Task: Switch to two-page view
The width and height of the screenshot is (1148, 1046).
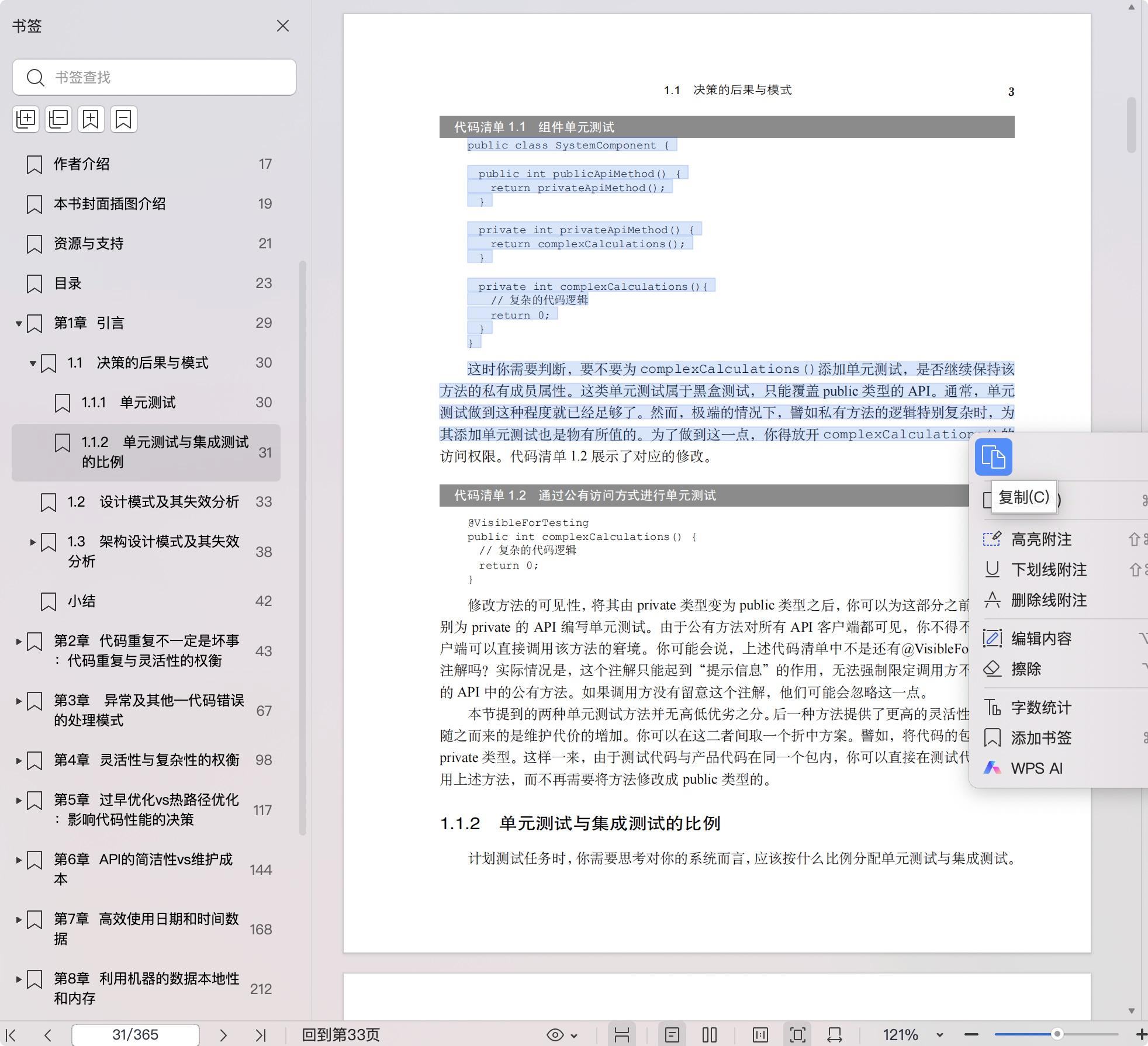Action: pos(710,1035)
